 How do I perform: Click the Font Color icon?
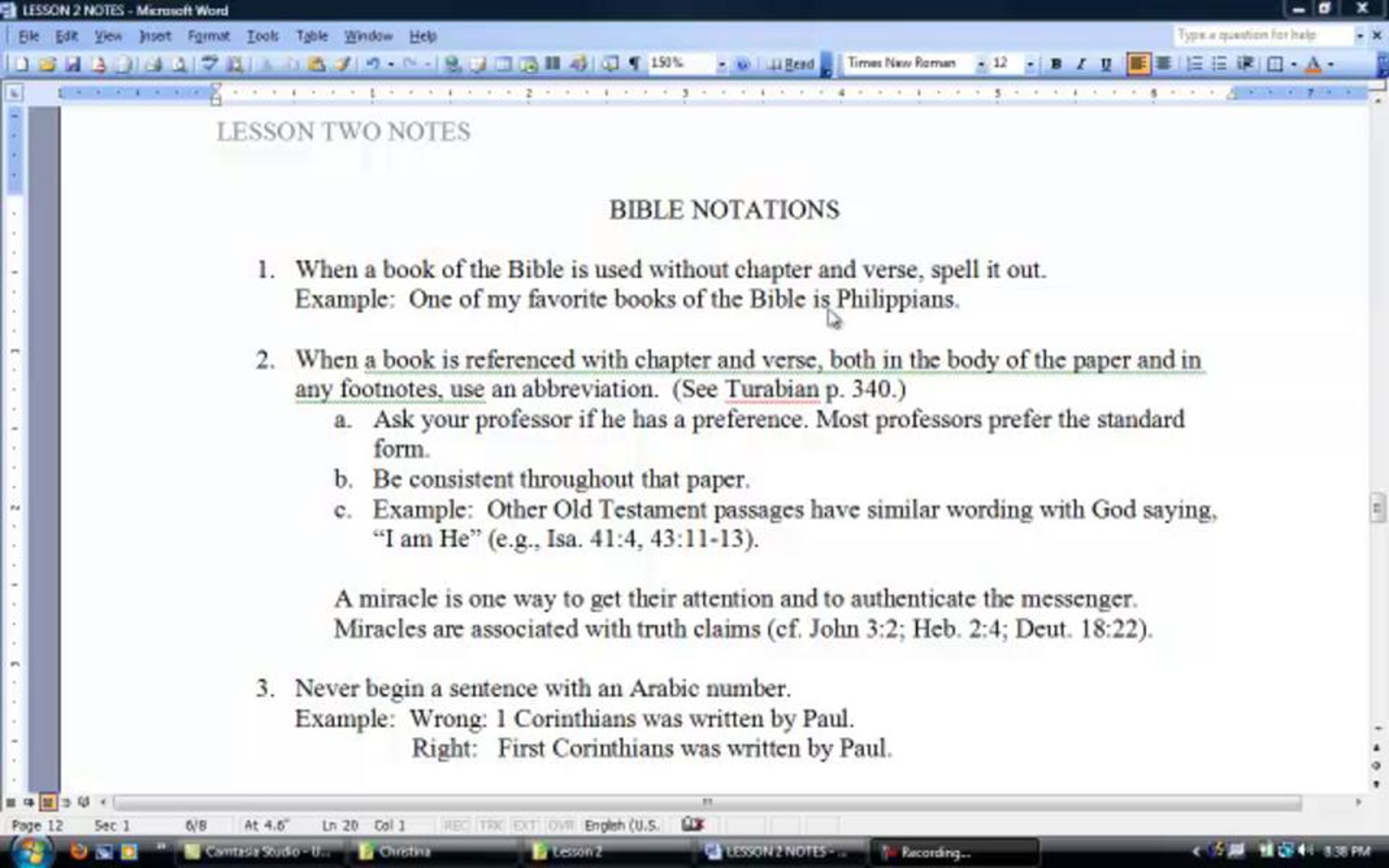click(1313, 64)
